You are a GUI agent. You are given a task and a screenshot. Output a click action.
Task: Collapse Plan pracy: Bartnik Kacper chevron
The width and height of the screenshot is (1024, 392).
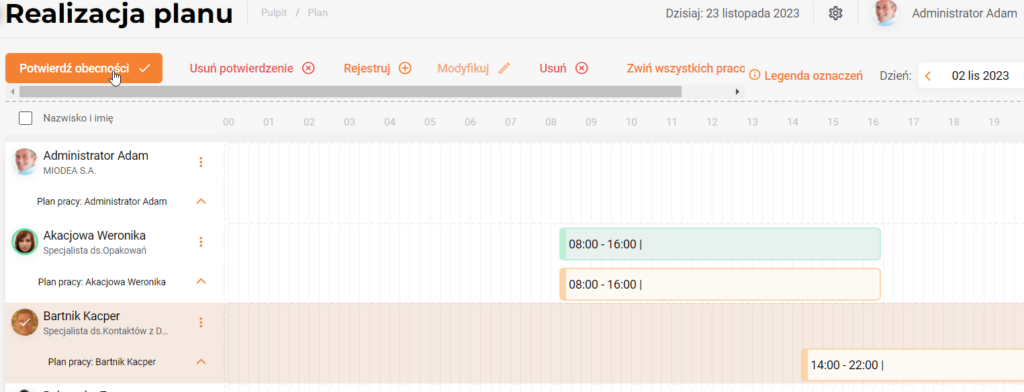coord(201,361)
